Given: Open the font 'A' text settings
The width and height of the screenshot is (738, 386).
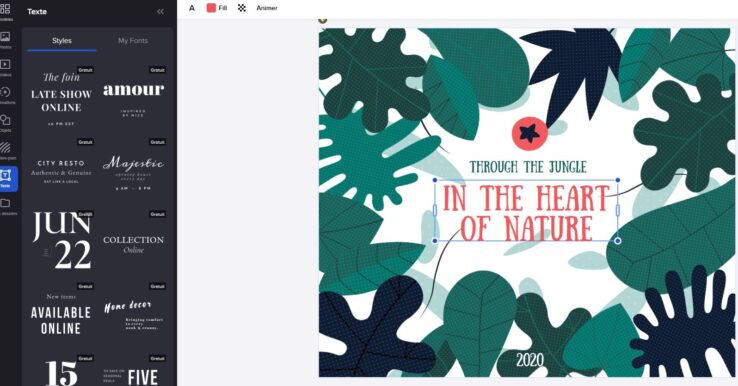Looking at the screenshot, I should click(192, 8).
